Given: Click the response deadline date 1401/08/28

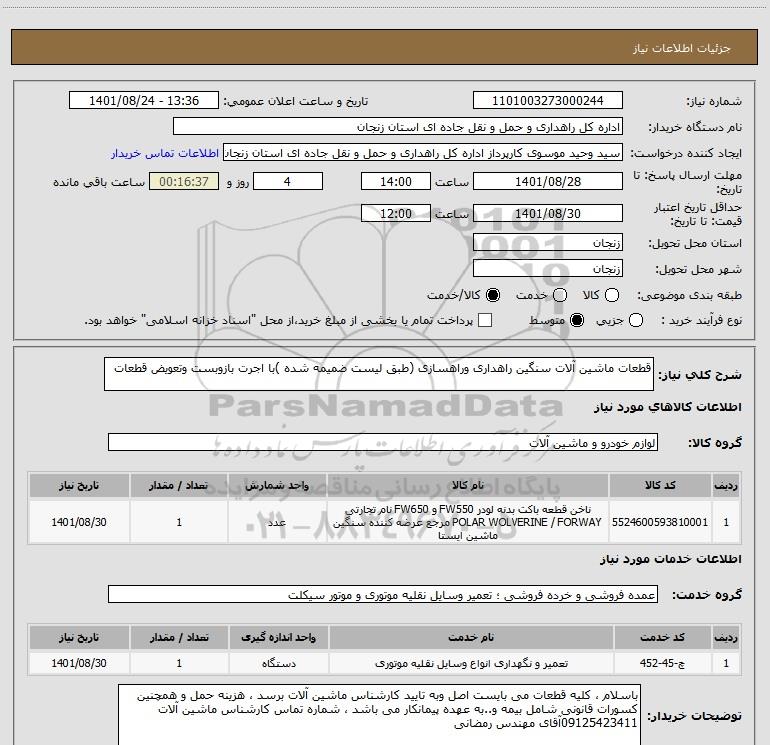Looking at the screenshot, I should tap(548, 181).
